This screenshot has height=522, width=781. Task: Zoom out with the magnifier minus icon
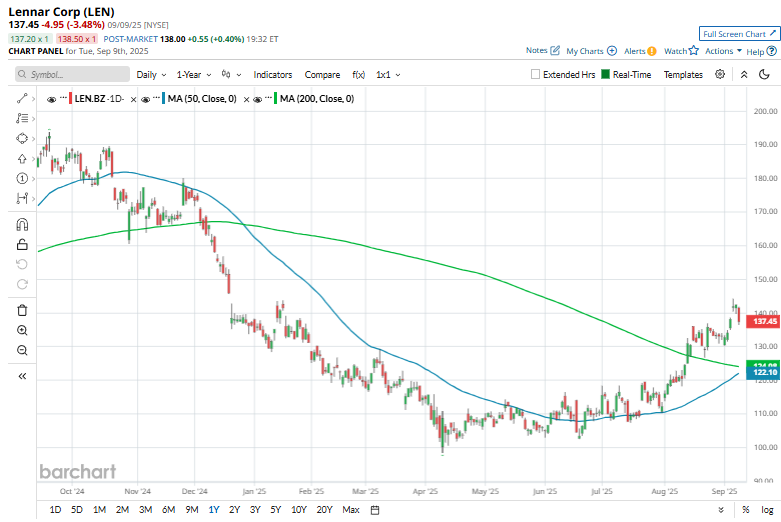point(22,350)
